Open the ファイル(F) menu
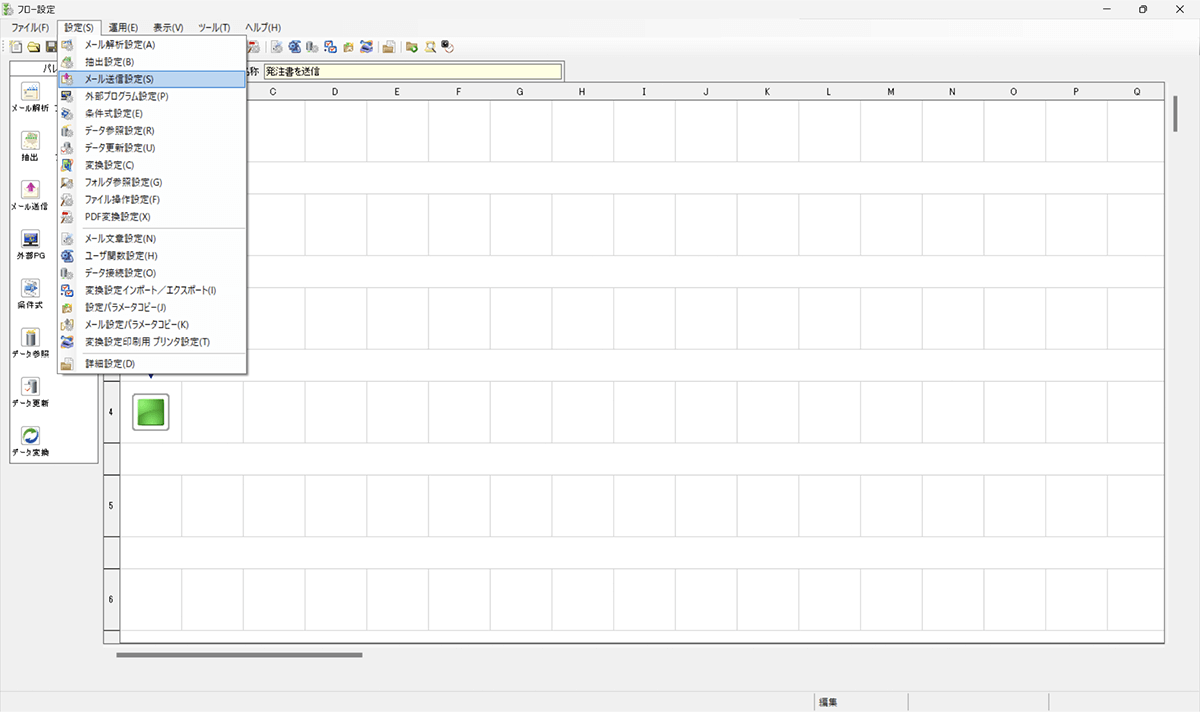The width and height of the screenshot is (1200, 712). click(x=30, y=27)
